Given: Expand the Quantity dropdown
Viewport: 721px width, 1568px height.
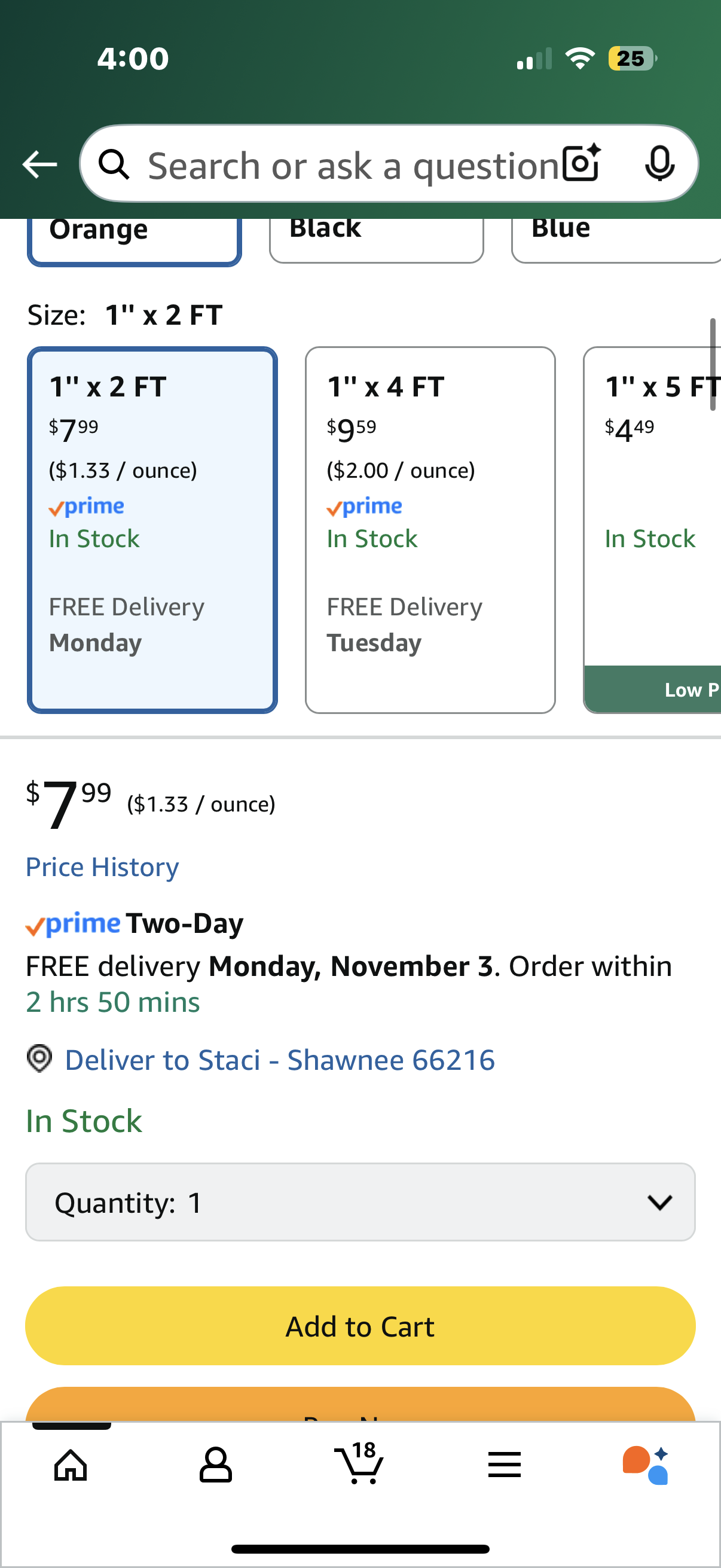Looking at the screenshot, I should coord(360,1202).
